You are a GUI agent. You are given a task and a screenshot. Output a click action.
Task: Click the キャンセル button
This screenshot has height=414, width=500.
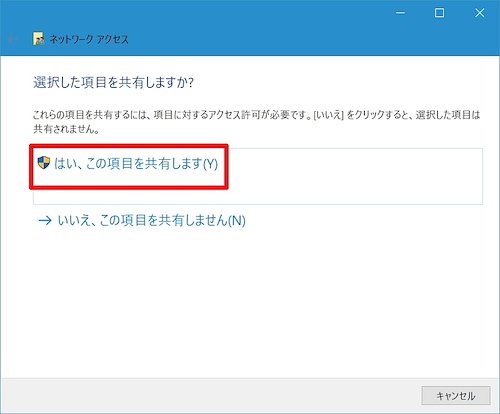[x=456, y=396]
